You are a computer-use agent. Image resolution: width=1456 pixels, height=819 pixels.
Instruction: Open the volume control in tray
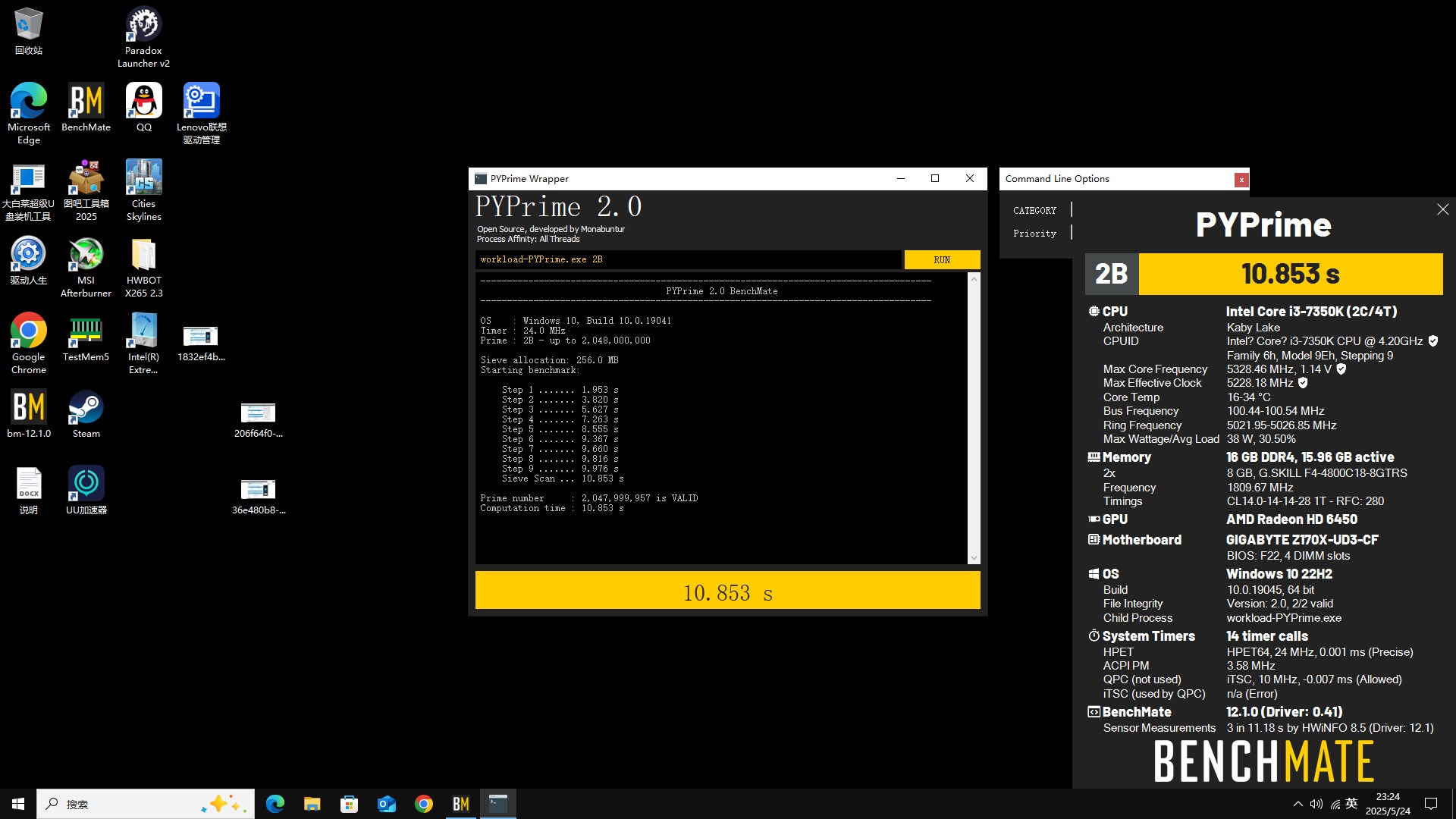[1316, 804]
